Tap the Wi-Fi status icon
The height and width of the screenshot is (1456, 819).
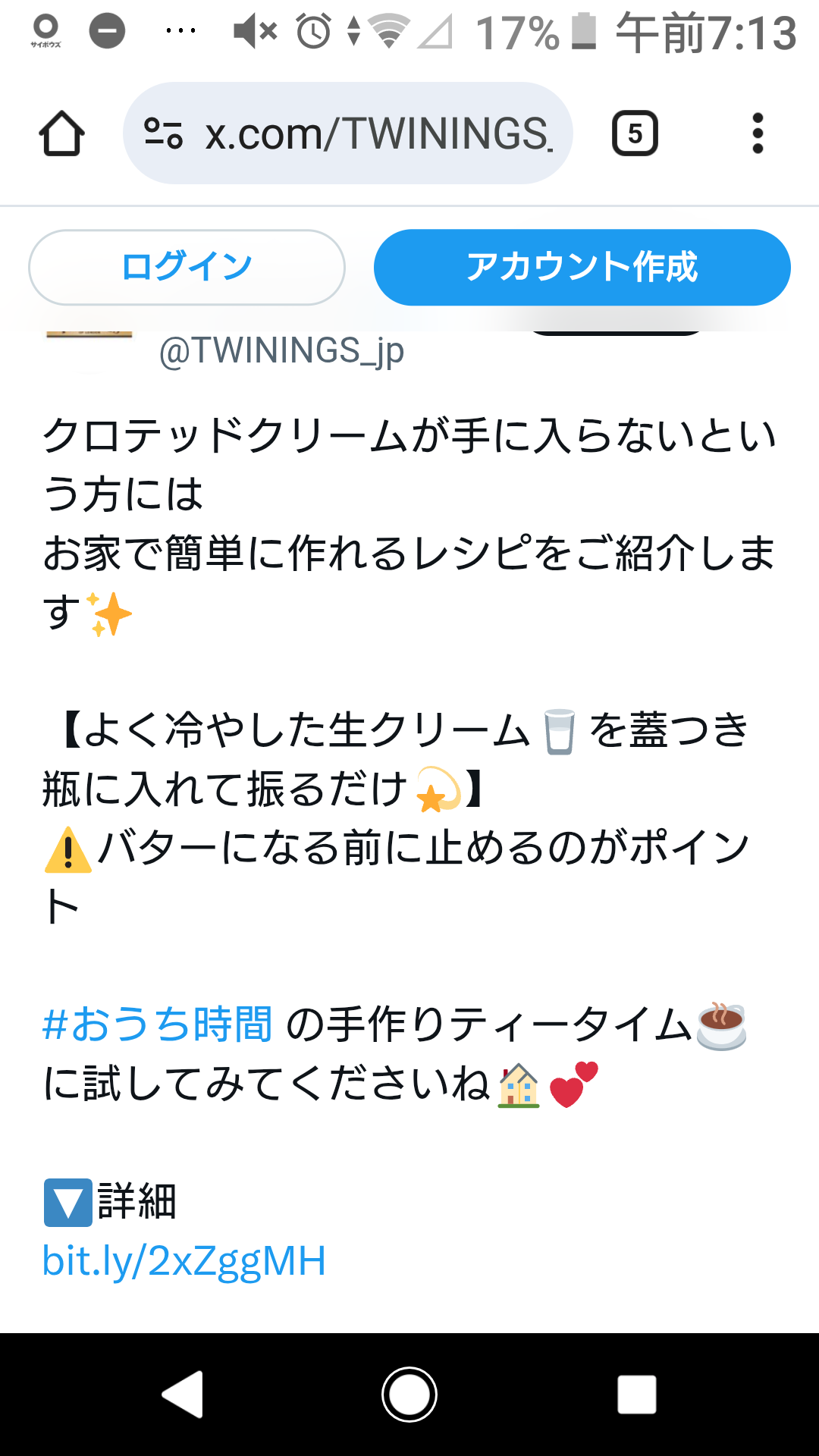(x=389, y=32)
